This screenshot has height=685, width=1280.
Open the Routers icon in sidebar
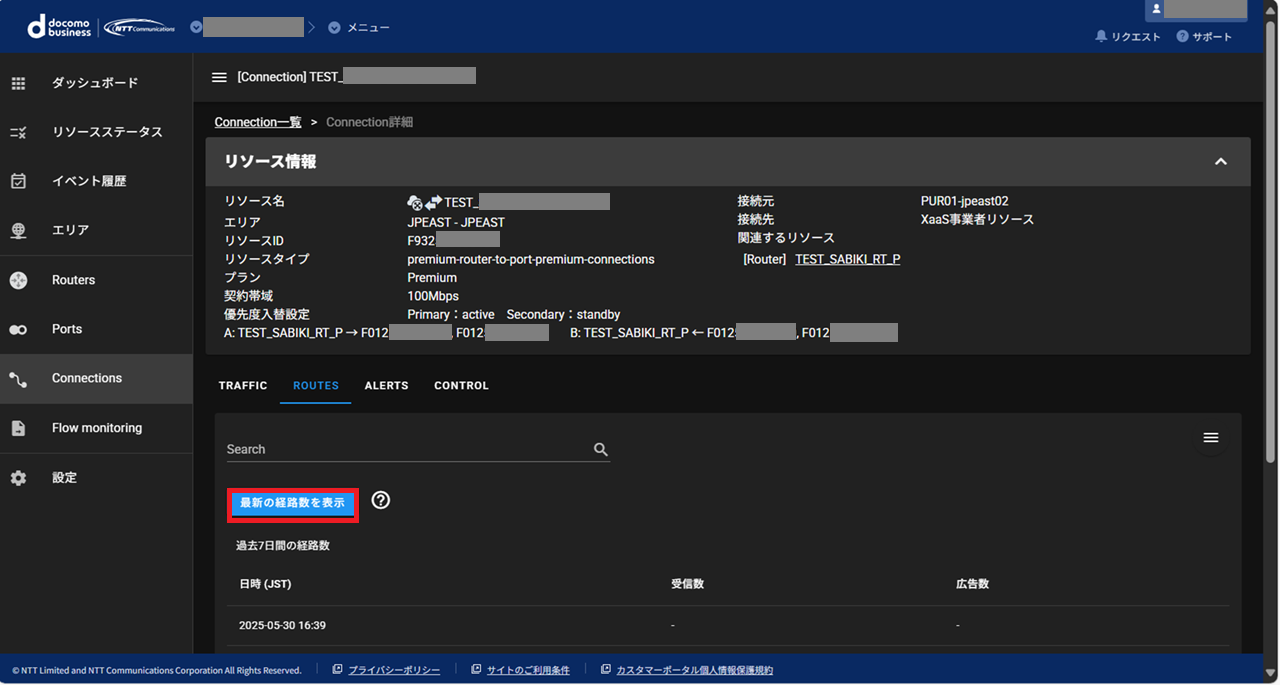click(x=18, y=280)
